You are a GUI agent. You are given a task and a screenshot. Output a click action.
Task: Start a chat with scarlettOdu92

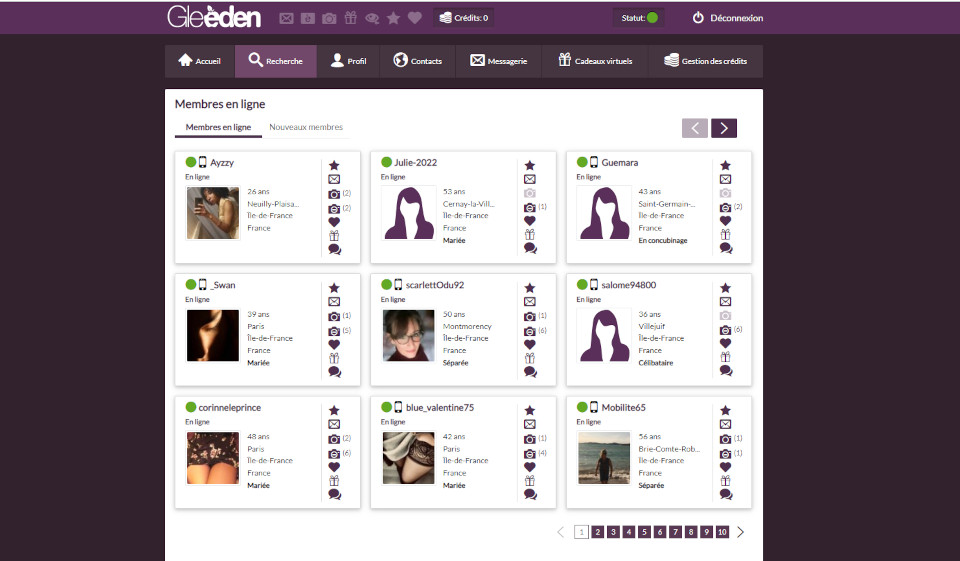(530, 372)
